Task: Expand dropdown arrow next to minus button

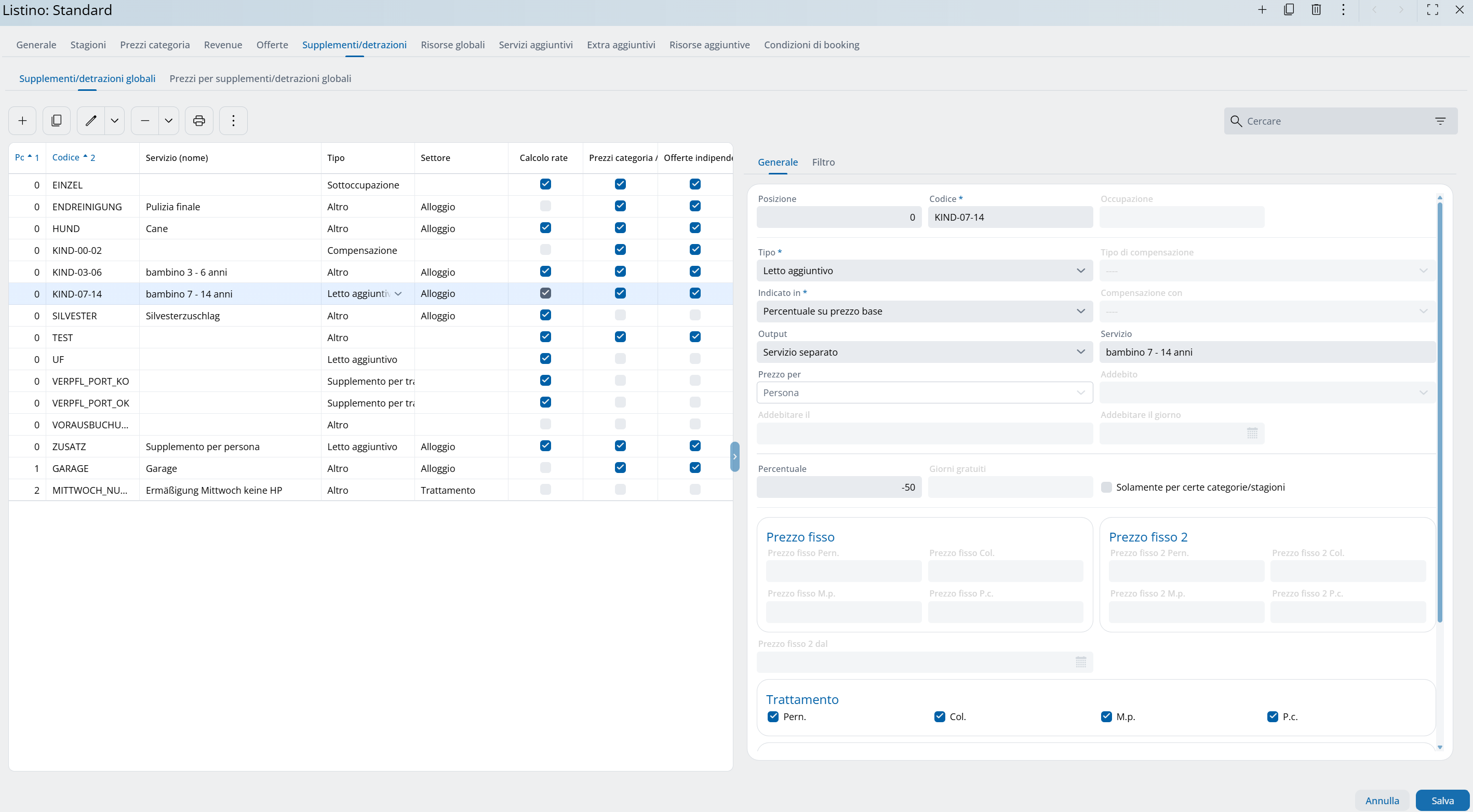Action: pos(169,120)
